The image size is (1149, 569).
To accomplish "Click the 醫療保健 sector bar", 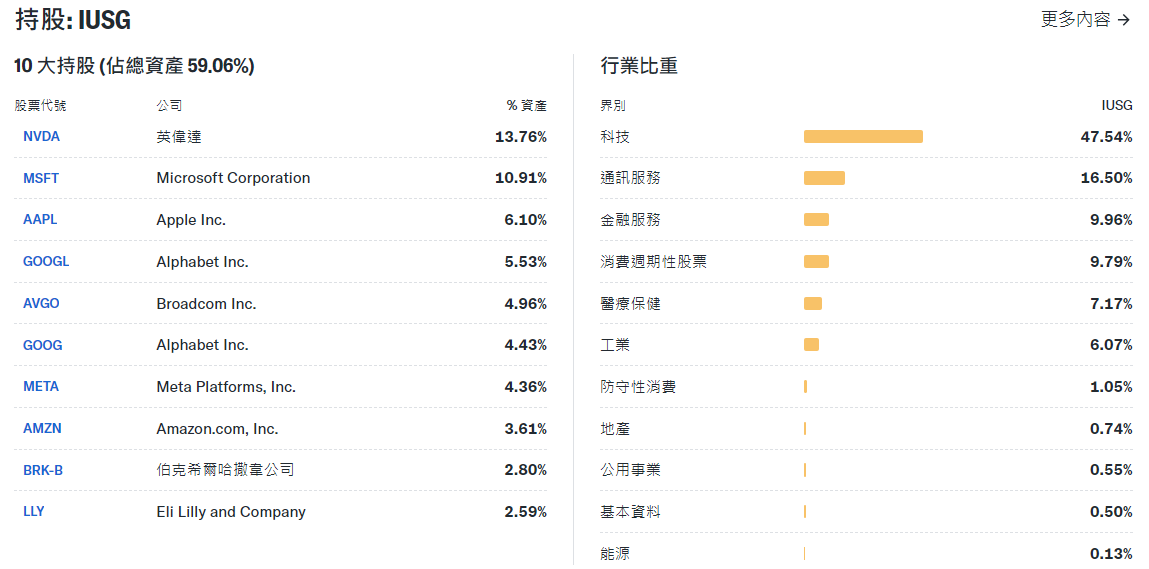I will 813,304.
